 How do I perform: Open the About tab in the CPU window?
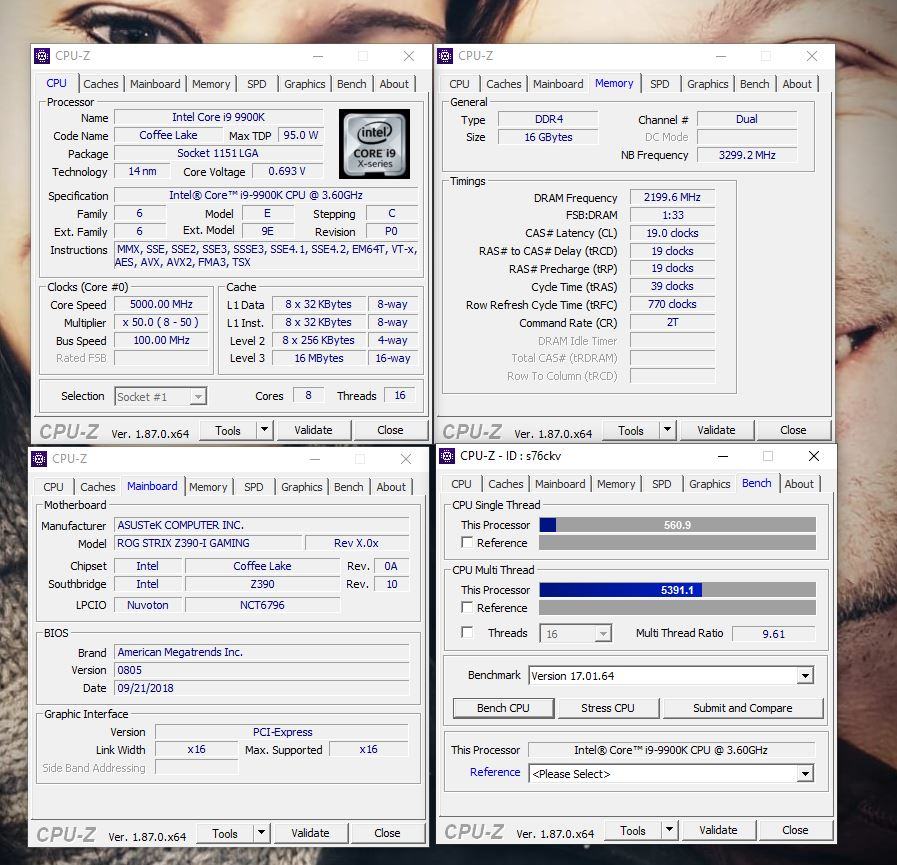pos(394,84)
